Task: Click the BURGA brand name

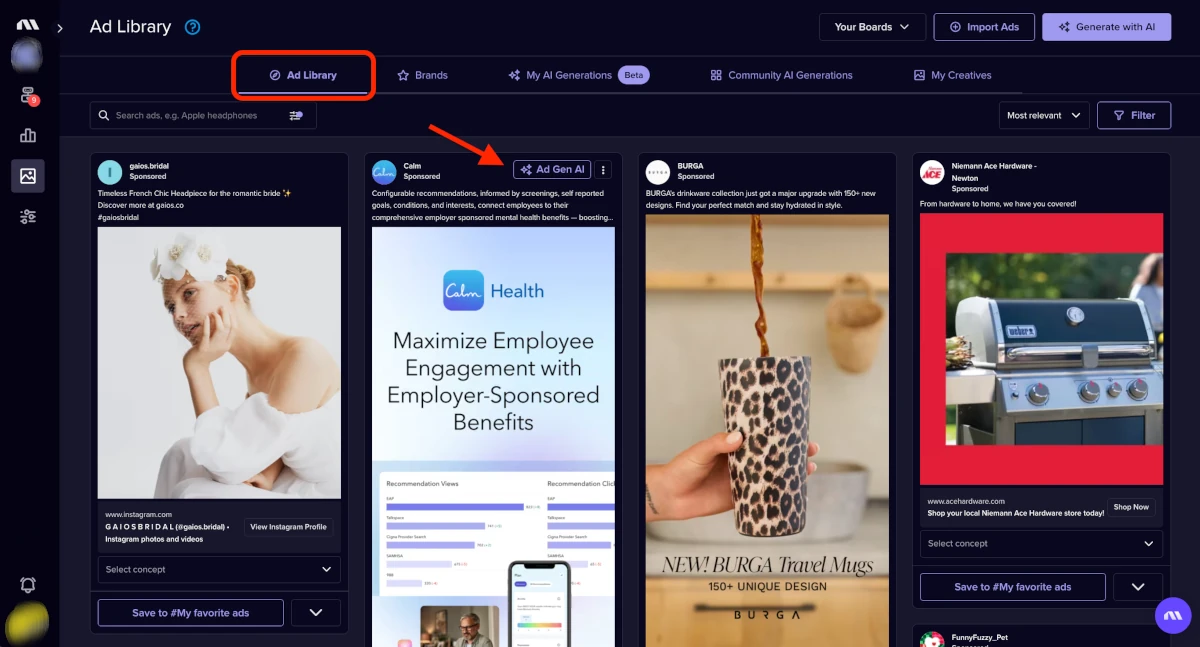Action: (690, 166)
